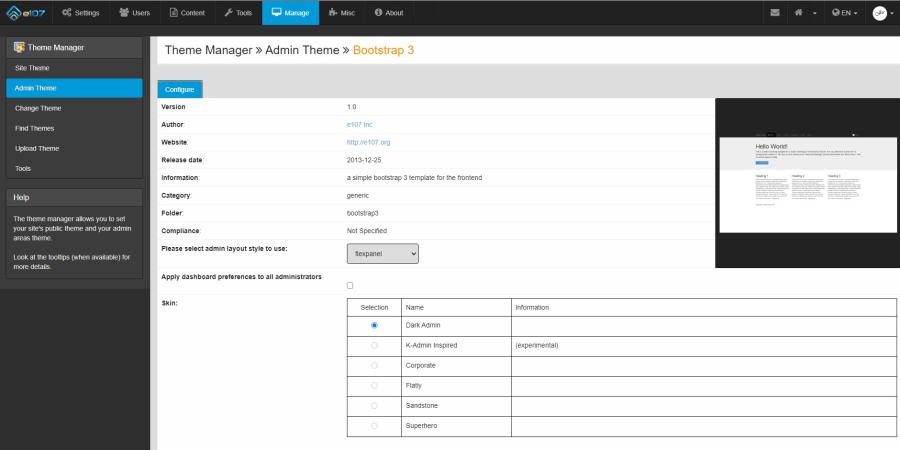Open Tools in the Theme Manager sidebar
This screenshot has width=900, height=450.
pyautogui.click(x=74, y=169)
